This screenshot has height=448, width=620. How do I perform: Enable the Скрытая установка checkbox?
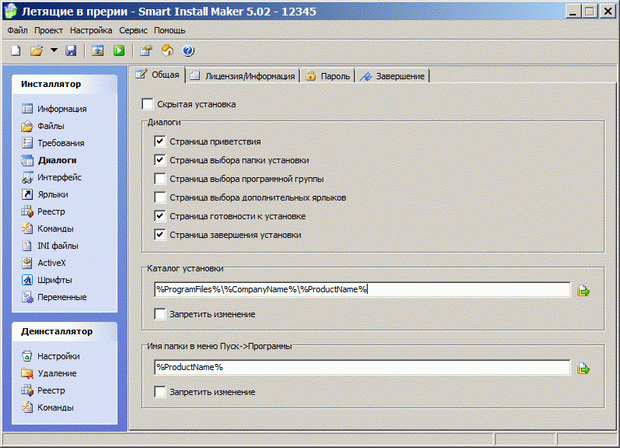pos(149,104)
